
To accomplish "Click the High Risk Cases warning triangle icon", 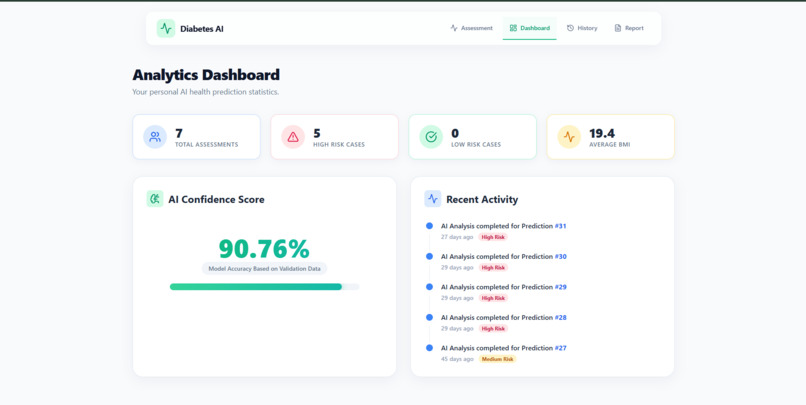I will (293, 137).
